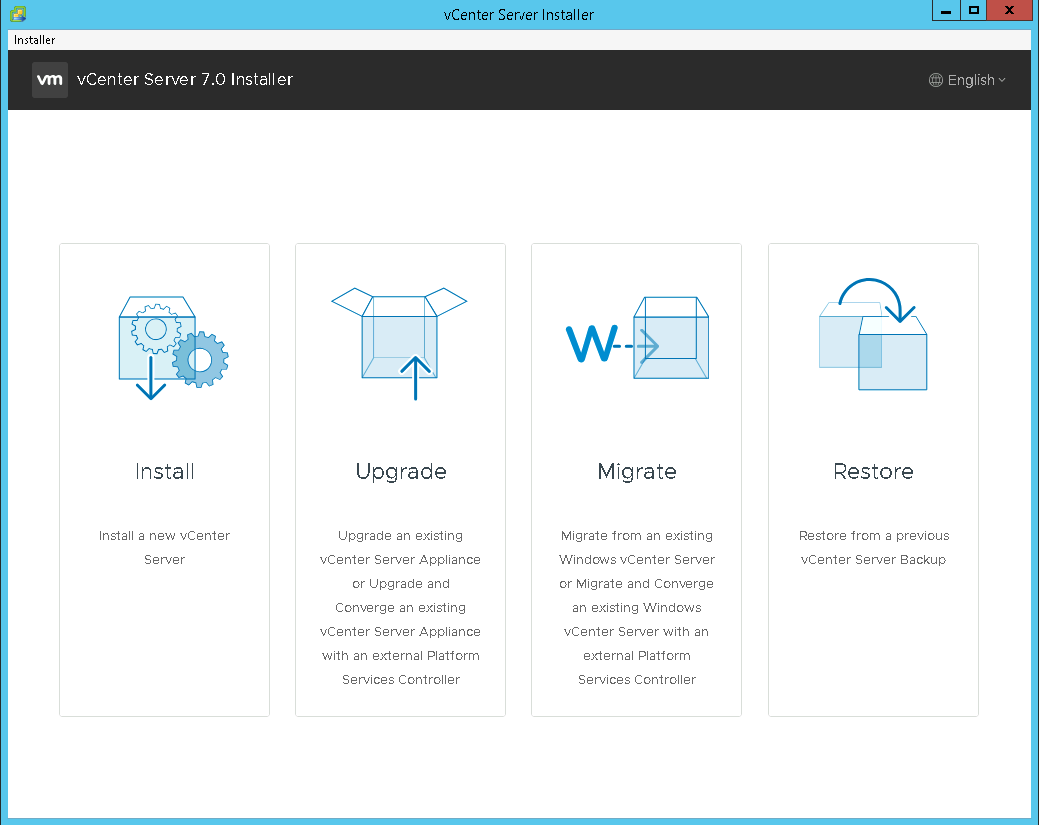1039x825 pixels.
Task: Click the Restore backup boxes icon
Action: click(x=873, y=336)
